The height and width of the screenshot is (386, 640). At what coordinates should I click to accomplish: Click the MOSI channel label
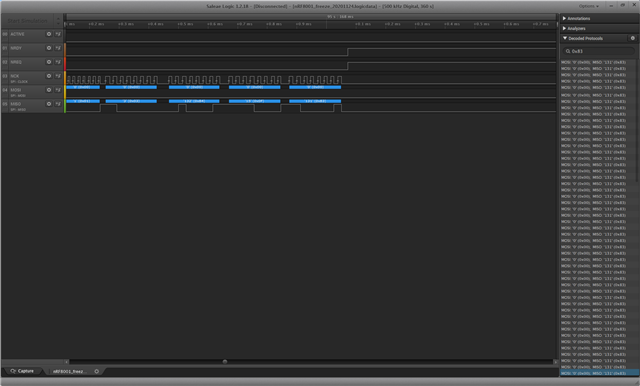click(16, 90)
